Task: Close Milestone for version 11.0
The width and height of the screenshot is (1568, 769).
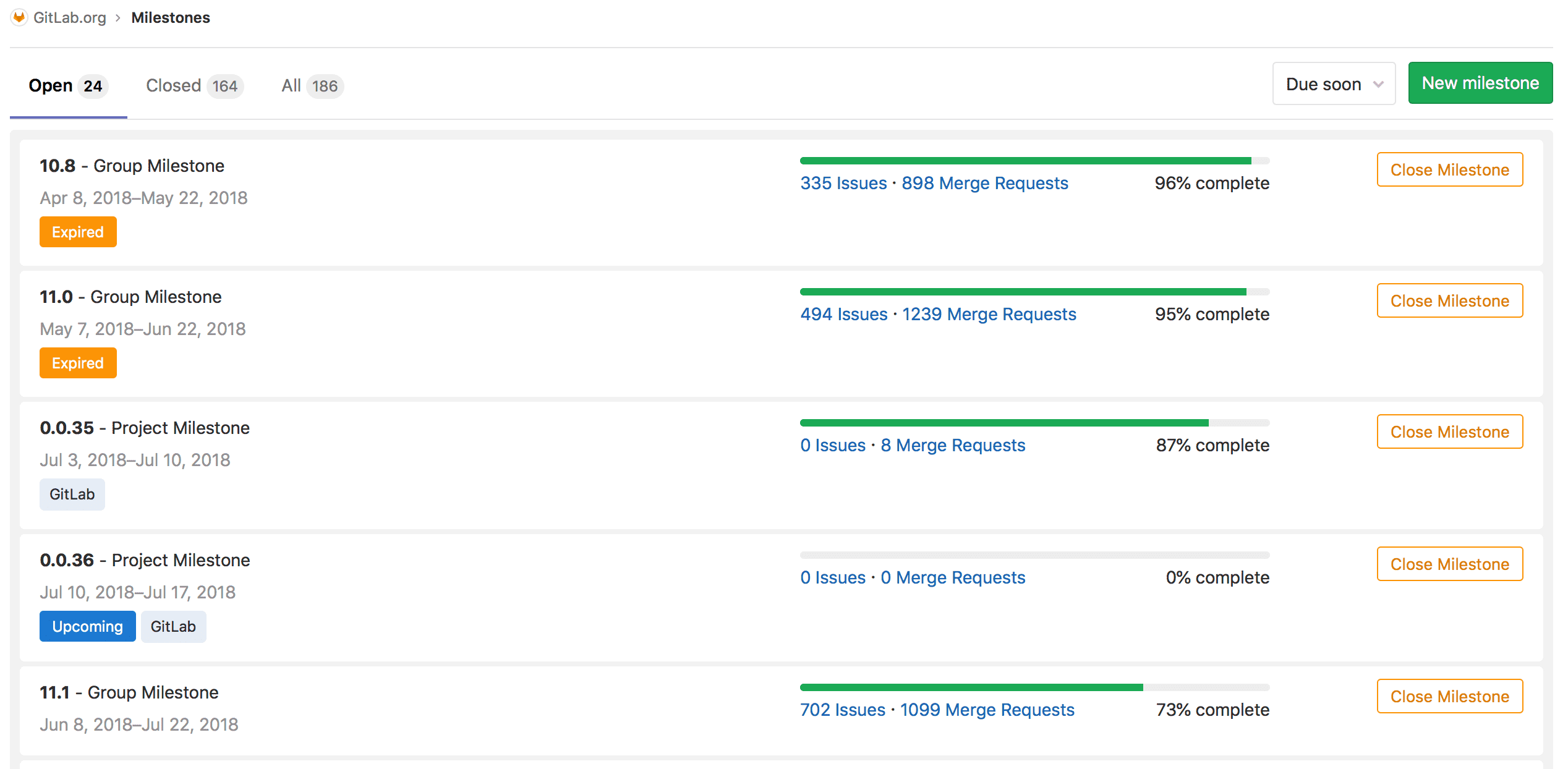Action: [x=1449, y=300]
